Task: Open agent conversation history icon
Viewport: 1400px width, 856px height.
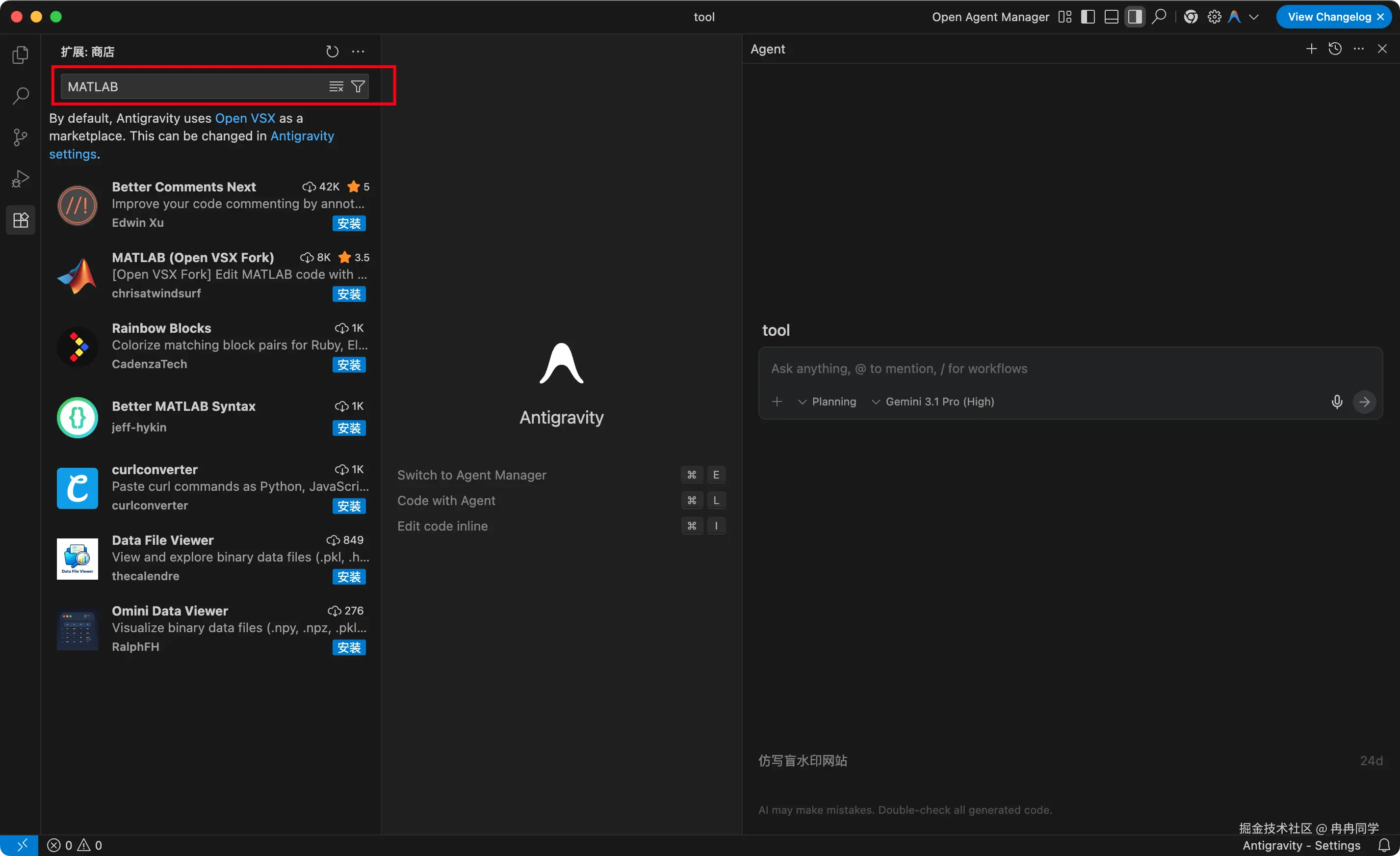Action: click(1335, 49)
